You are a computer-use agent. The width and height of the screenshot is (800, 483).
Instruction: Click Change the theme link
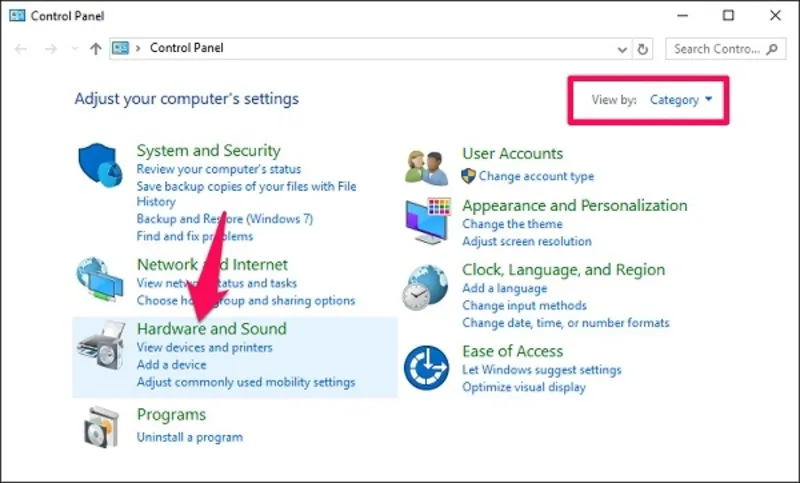click(512, 224)
